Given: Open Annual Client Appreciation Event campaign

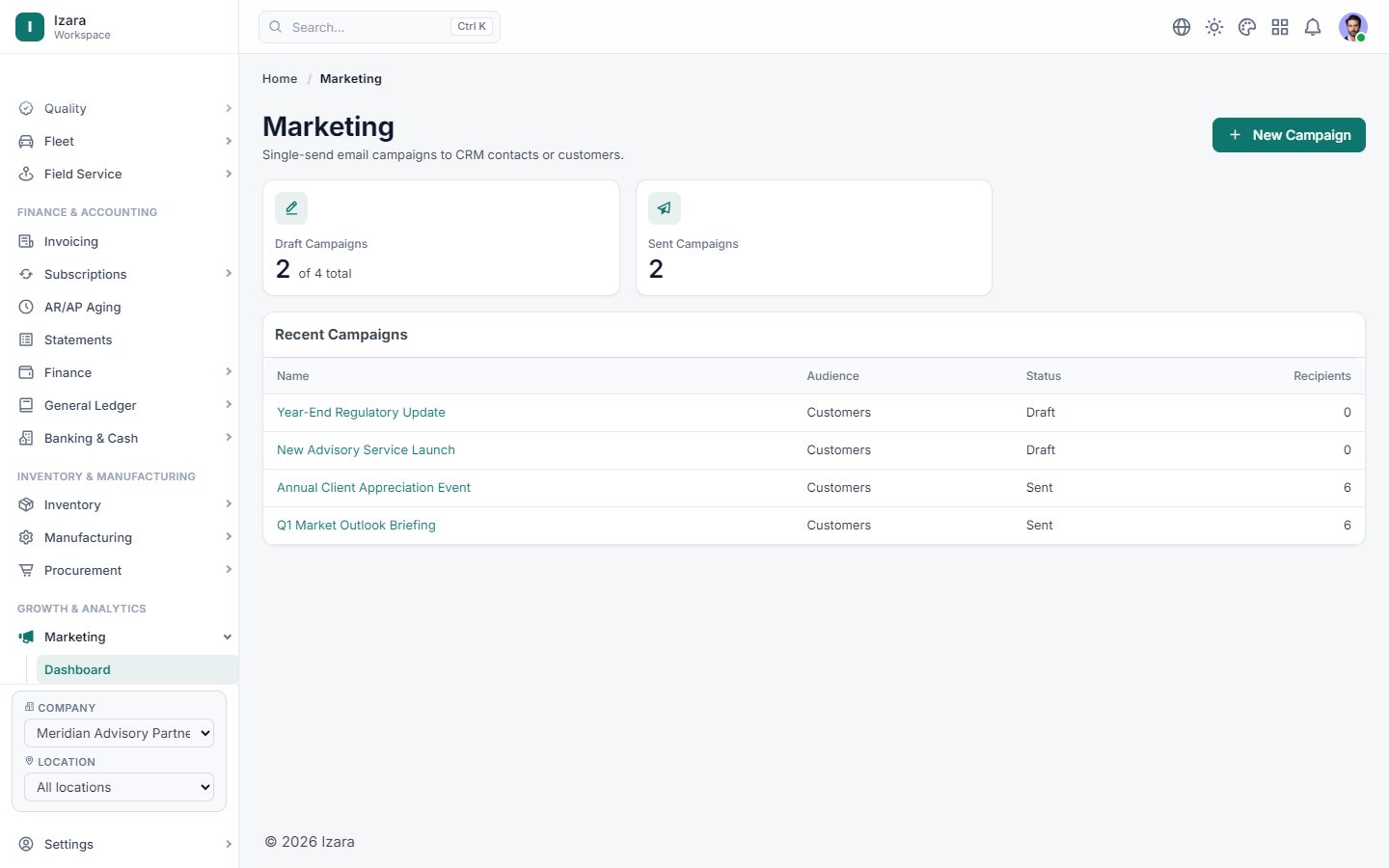Looking at the screenshot, I should (373, 488).
